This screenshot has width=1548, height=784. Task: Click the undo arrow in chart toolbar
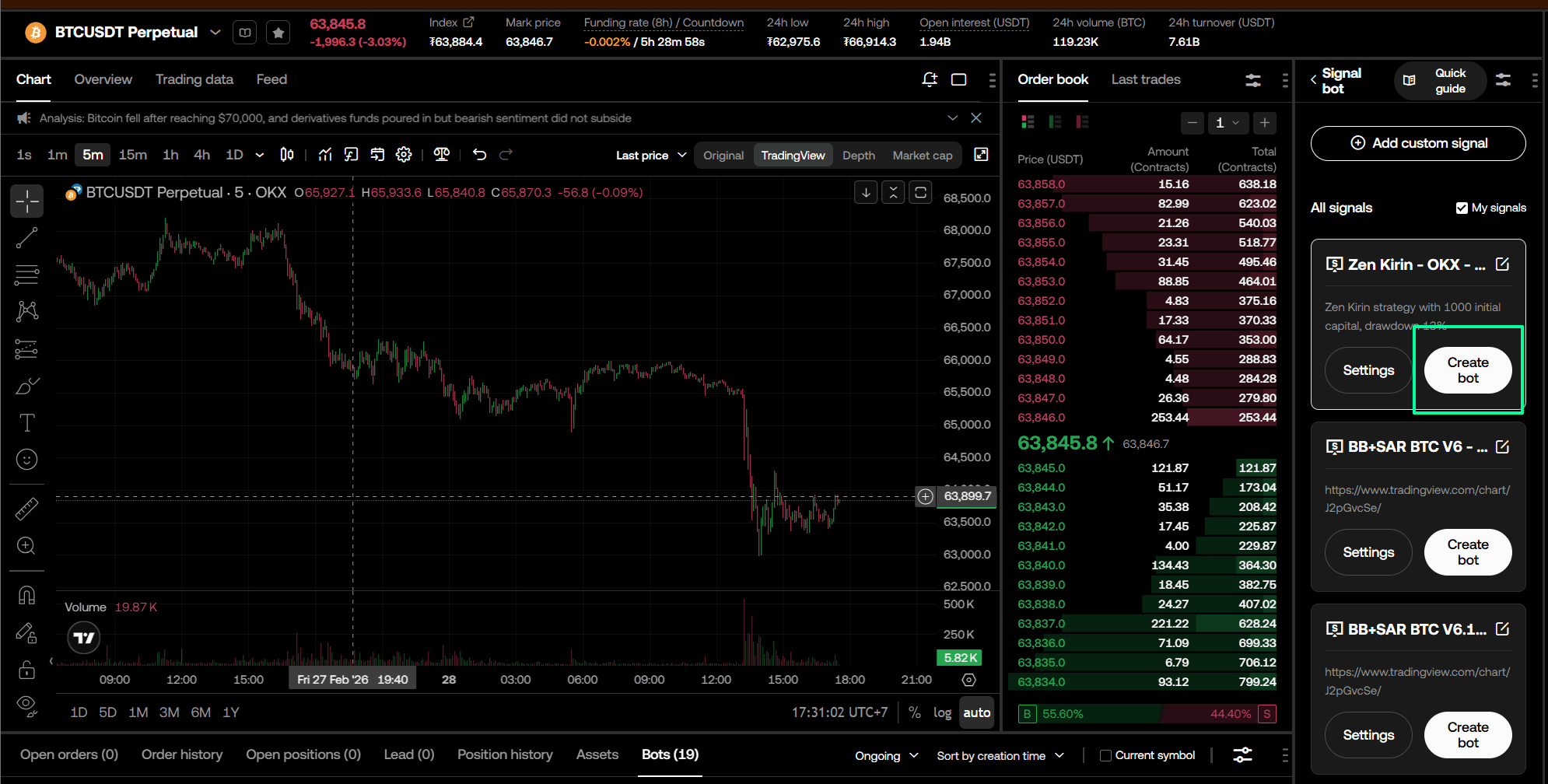click(479, 155)
